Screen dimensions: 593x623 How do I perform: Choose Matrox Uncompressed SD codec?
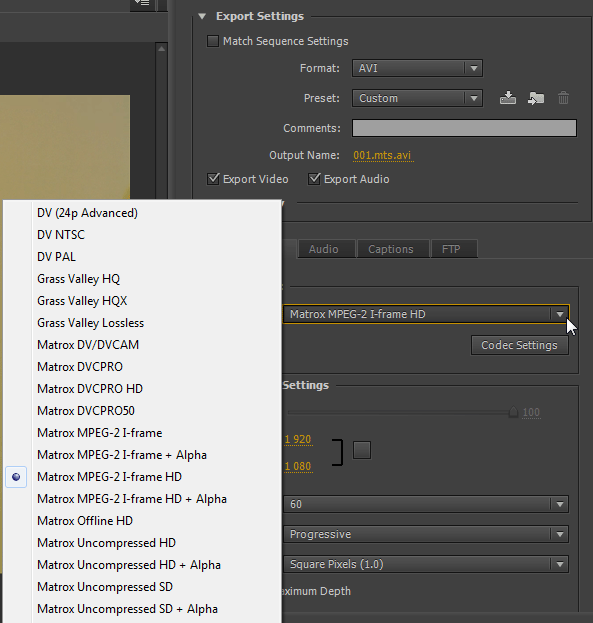tap(105, 587)
